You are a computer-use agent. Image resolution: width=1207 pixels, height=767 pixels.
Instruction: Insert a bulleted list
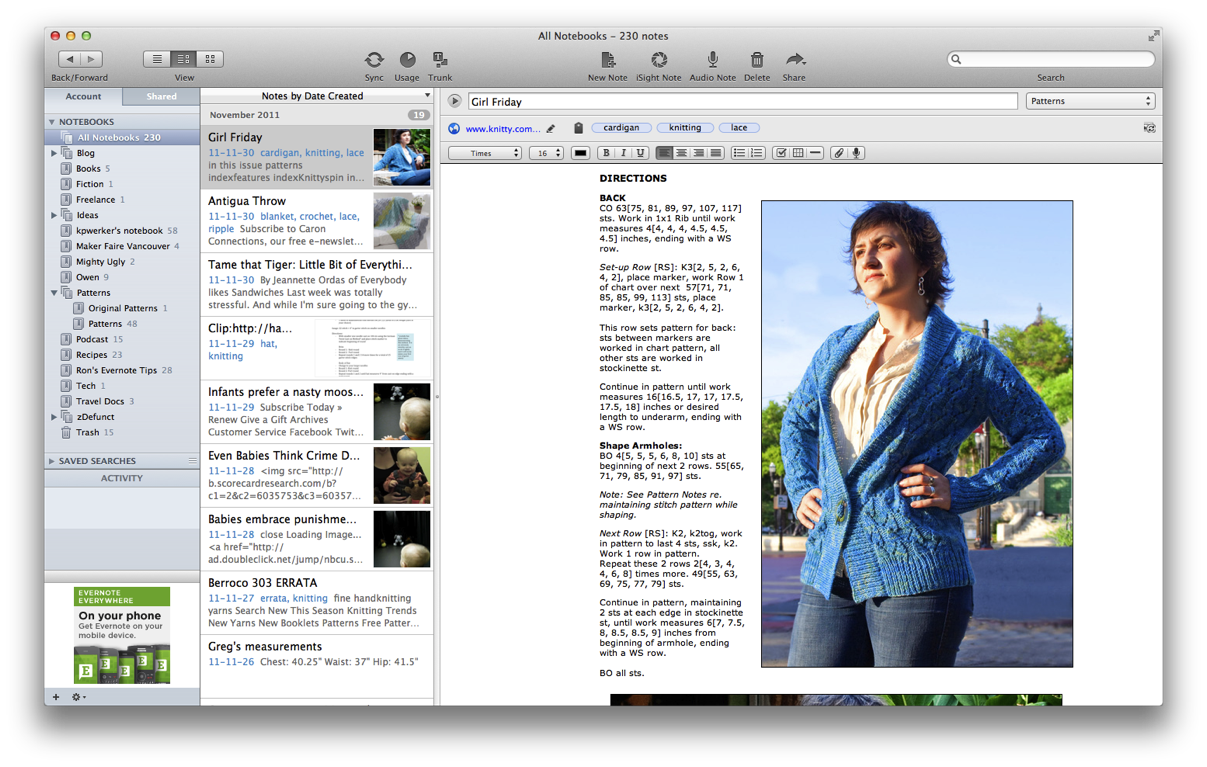(x=739, y=153)
